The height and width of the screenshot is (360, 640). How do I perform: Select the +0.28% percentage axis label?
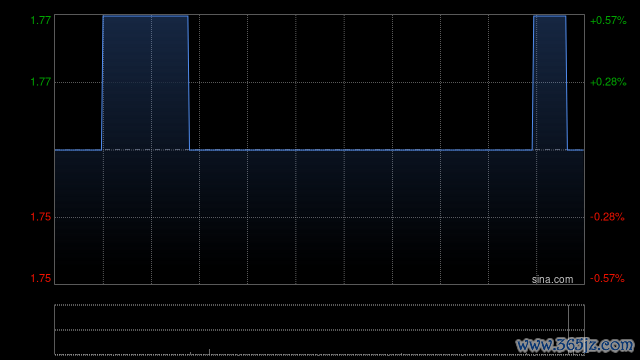click(608, 82)
